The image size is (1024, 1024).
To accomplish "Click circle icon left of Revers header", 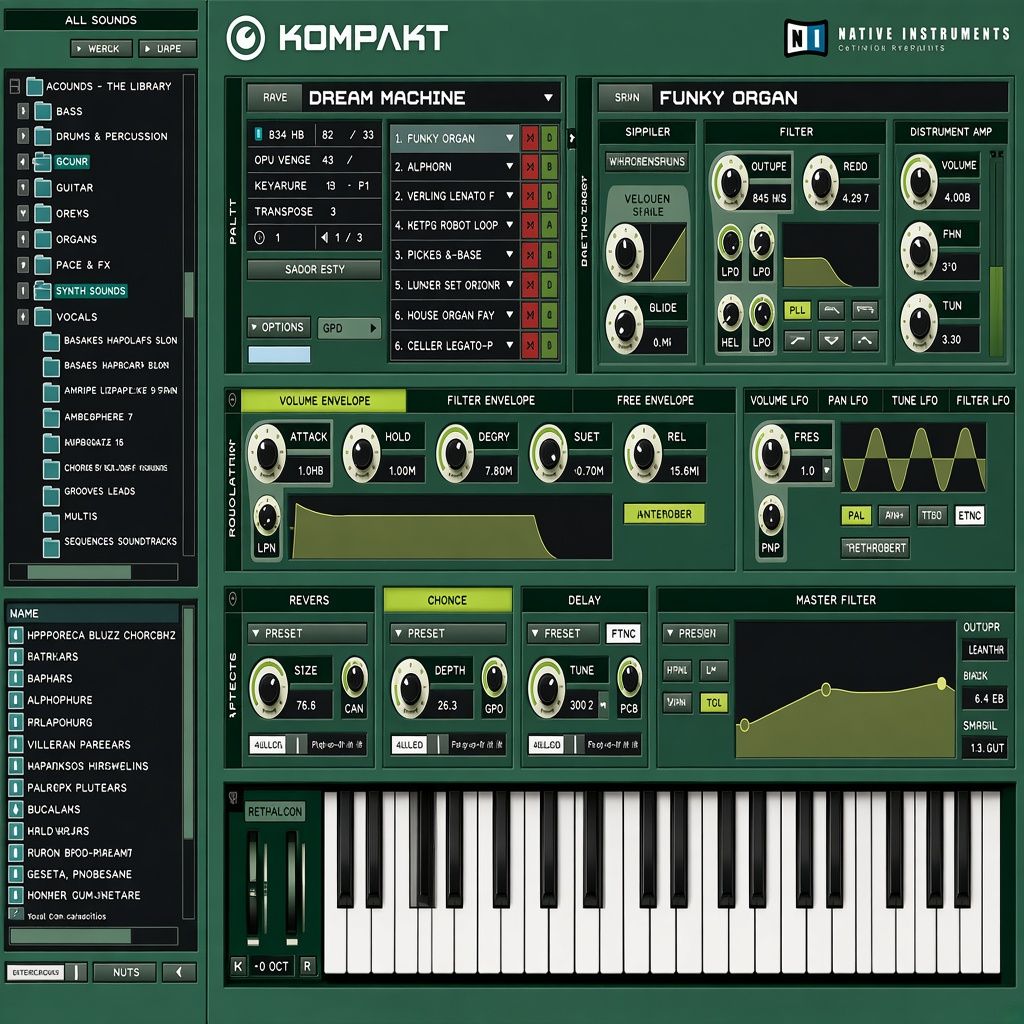I will 232,599.
